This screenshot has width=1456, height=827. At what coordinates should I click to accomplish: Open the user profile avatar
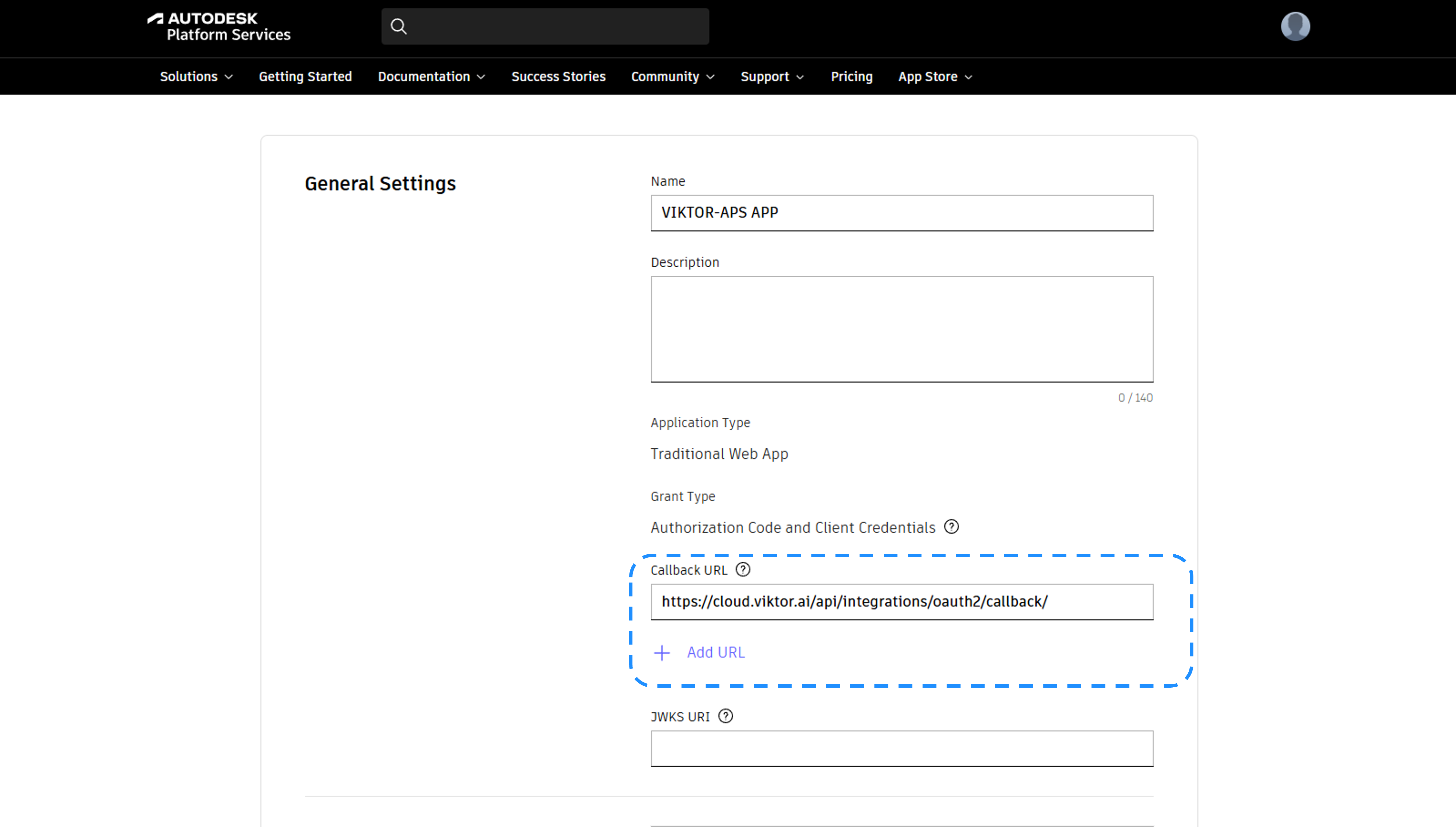1295,27
